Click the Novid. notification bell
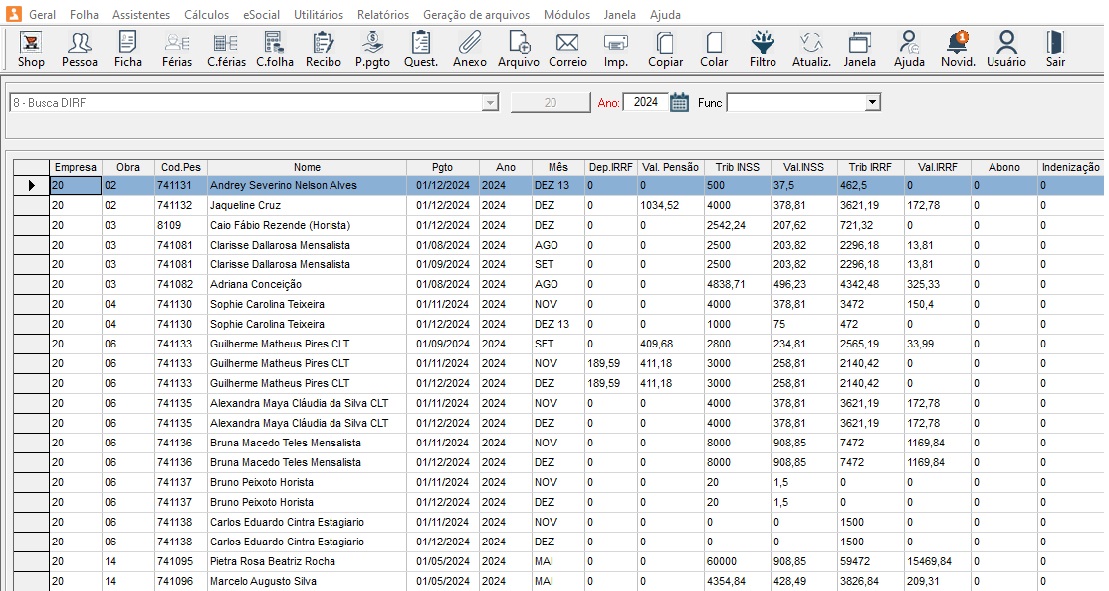 957,48
